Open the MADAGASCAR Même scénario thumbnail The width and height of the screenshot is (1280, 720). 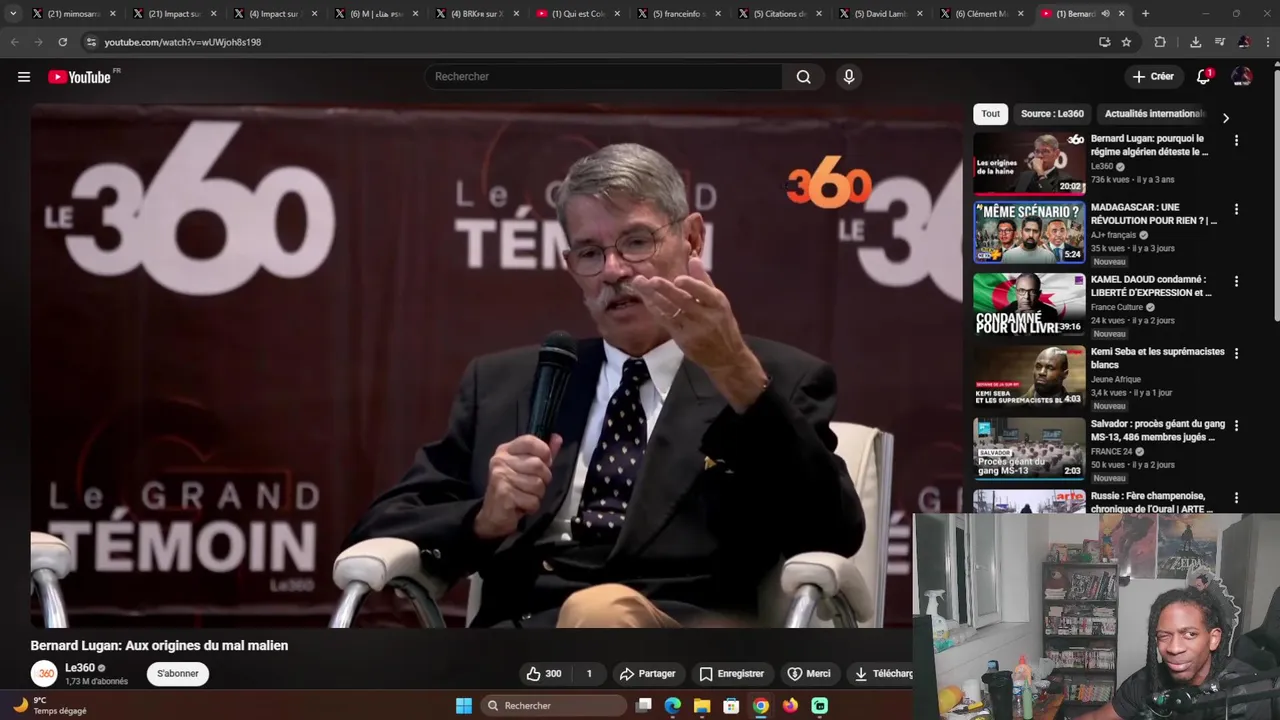[x=1029, y=233]
